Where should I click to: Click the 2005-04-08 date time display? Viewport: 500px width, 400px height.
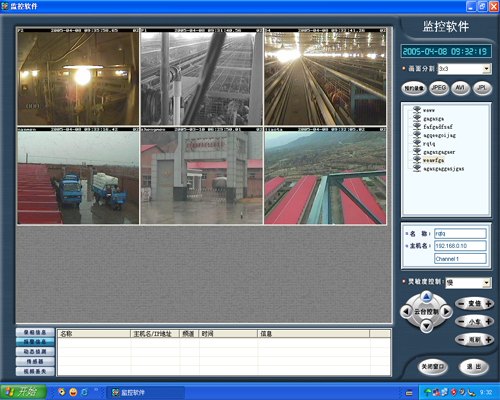click(446, 51)
